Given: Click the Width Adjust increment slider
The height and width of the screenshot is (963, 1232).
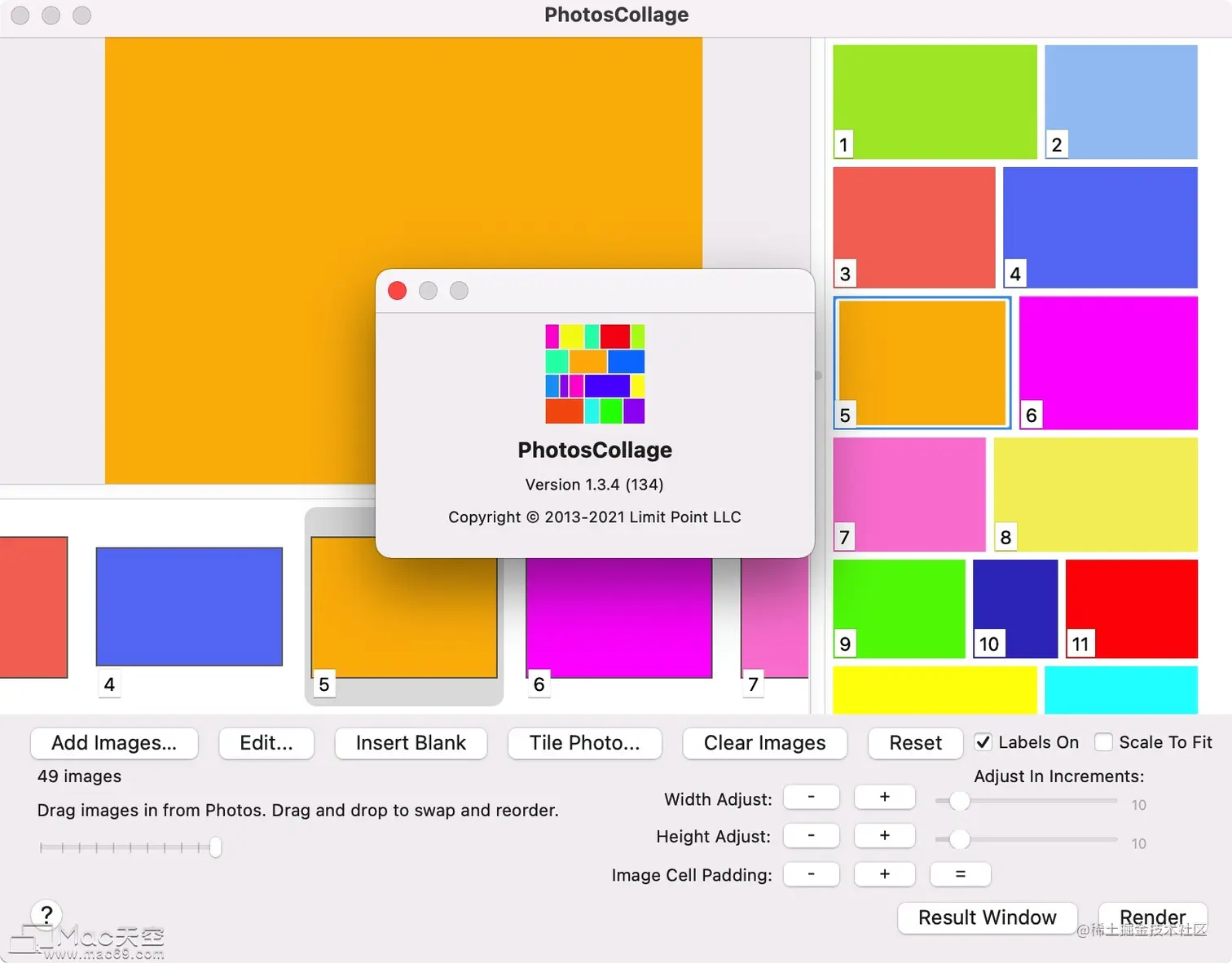Looking at the screenshot, I should (1027, 801).
